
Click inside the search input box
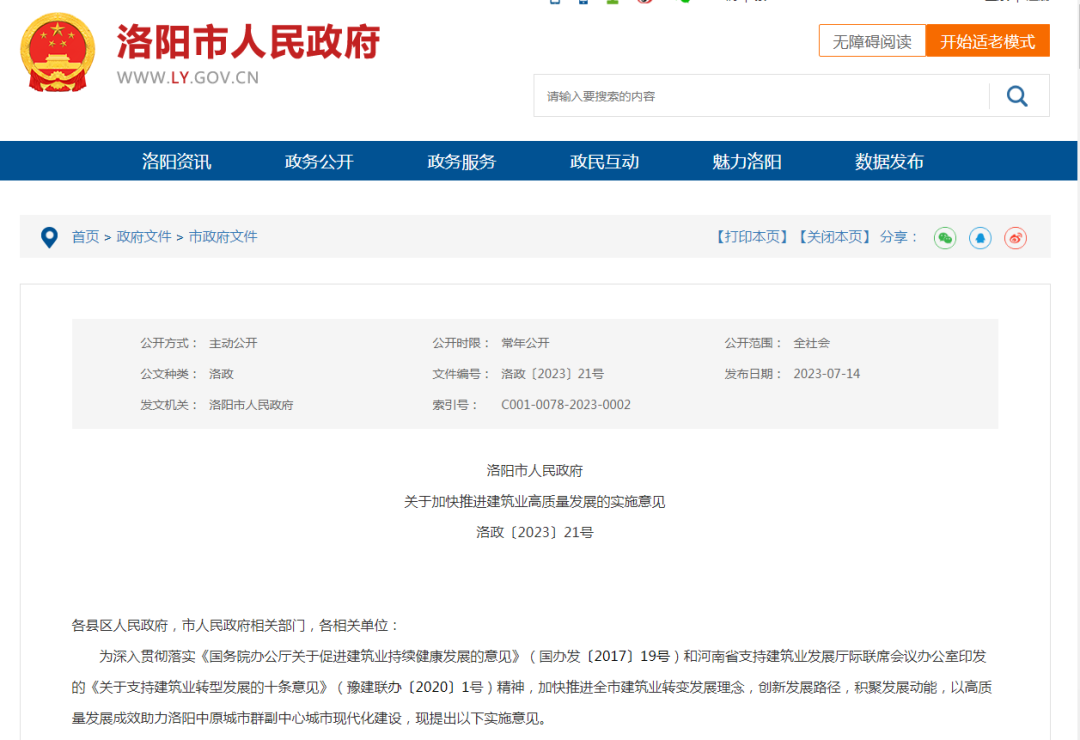pyautogui.click(x=700, y=95)
